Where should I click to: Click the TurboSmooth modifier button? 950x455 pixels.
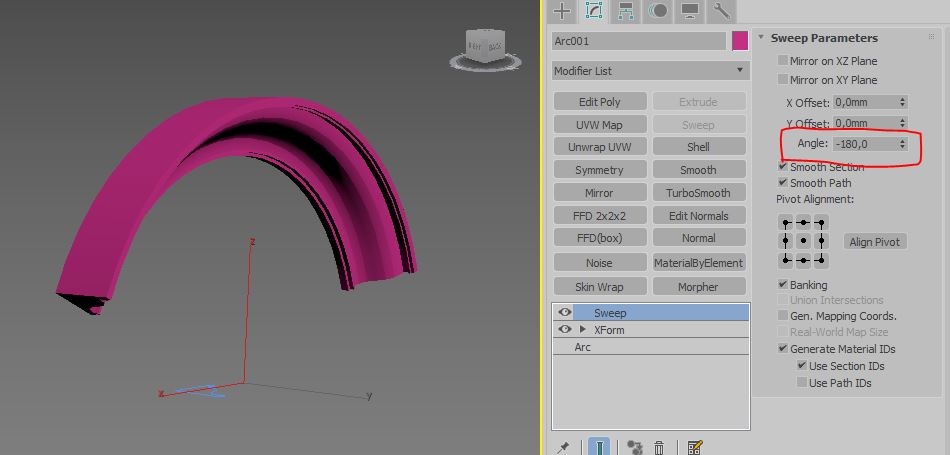coord(698,193)
